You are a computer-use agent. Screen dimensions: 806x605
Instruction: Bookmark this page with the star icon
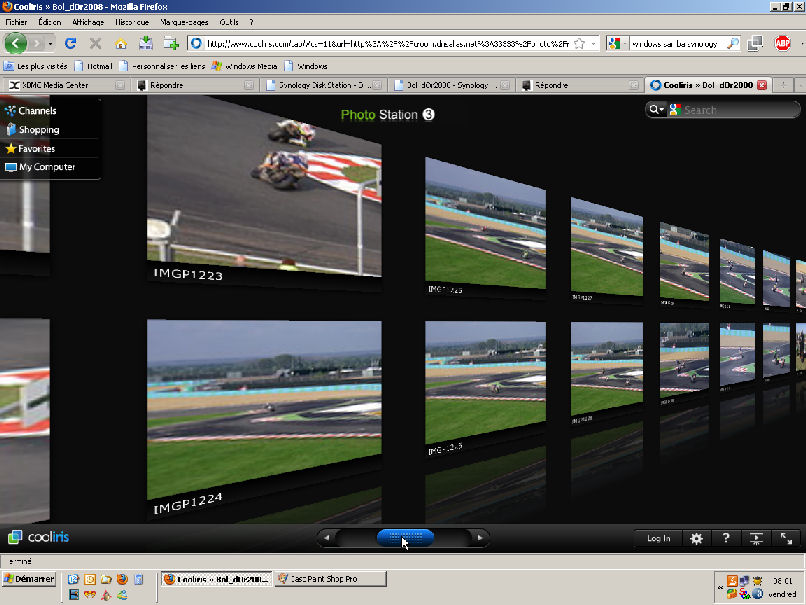click(579, 44)
